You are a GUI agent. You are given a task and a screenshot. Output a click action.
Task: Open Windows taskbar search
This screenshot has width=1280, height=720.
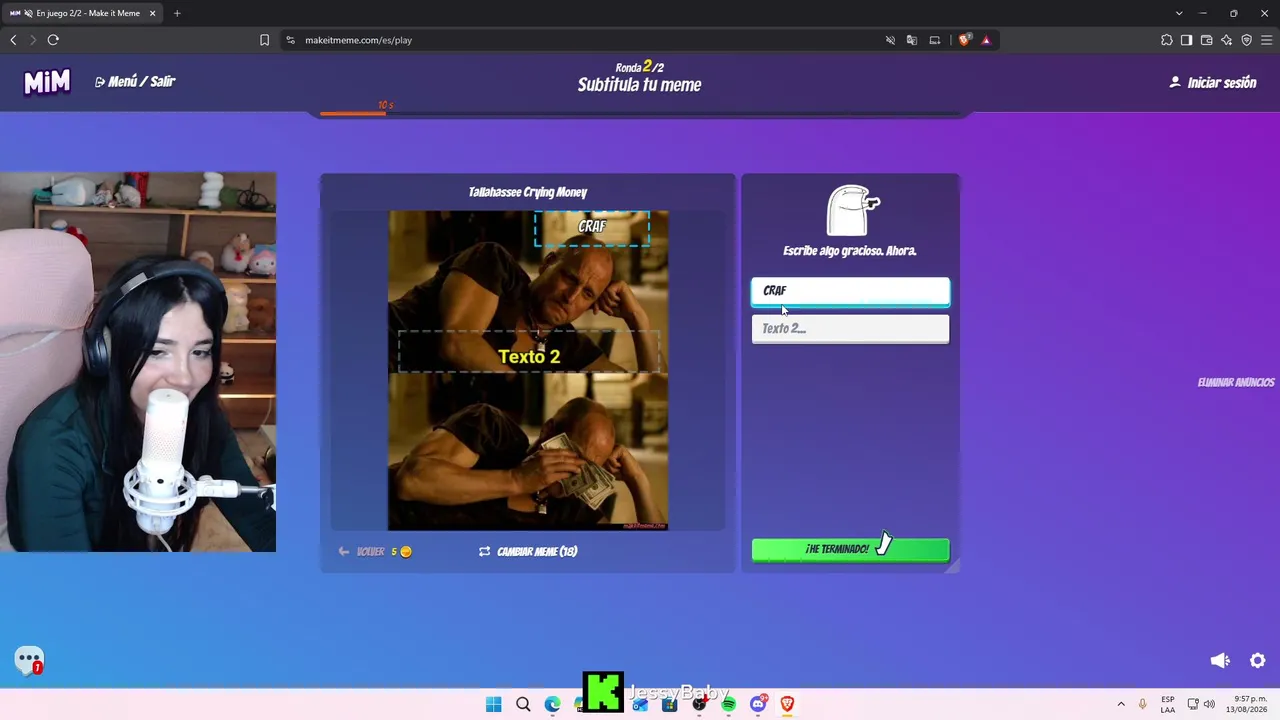click(523, 704)
